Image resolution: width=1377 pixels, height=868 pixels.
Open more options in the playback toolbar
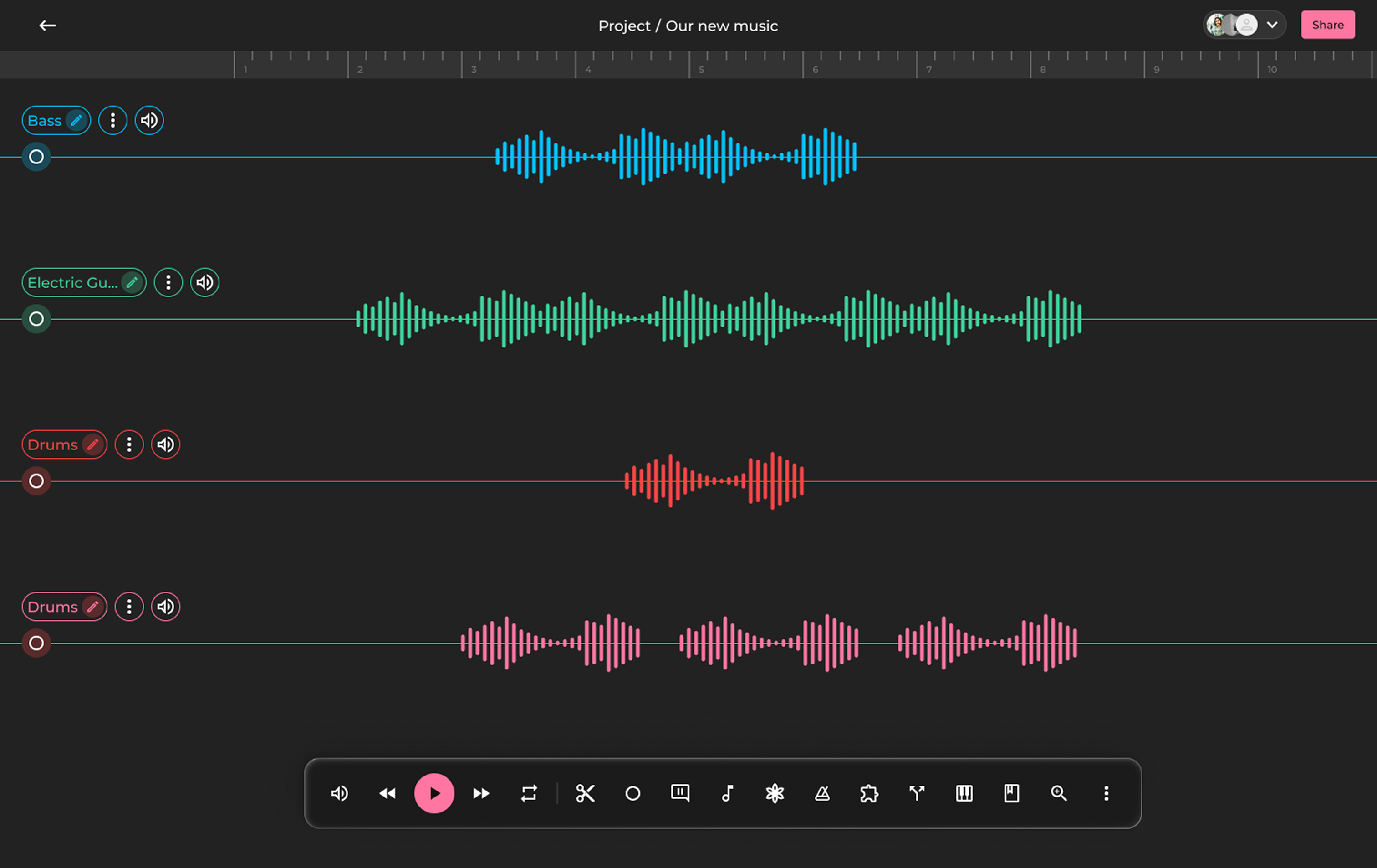pyautogui.click(x=1106, y=793)
